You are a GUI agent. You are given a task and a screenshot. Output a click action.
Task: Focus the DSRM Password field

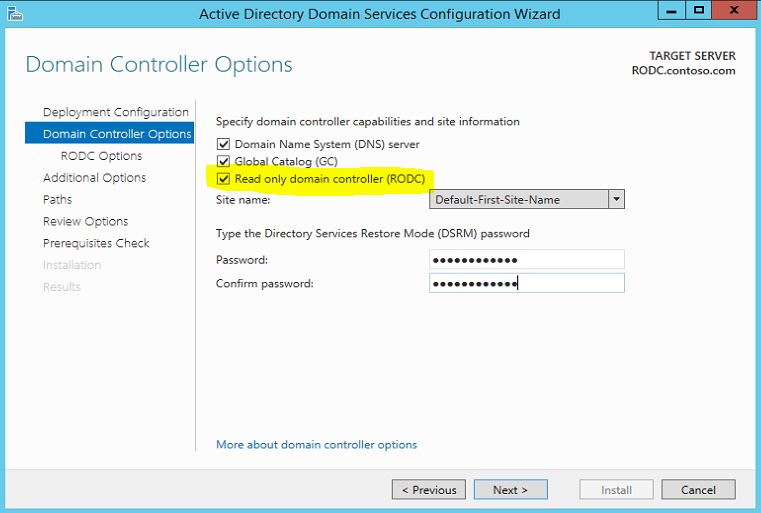527,260
